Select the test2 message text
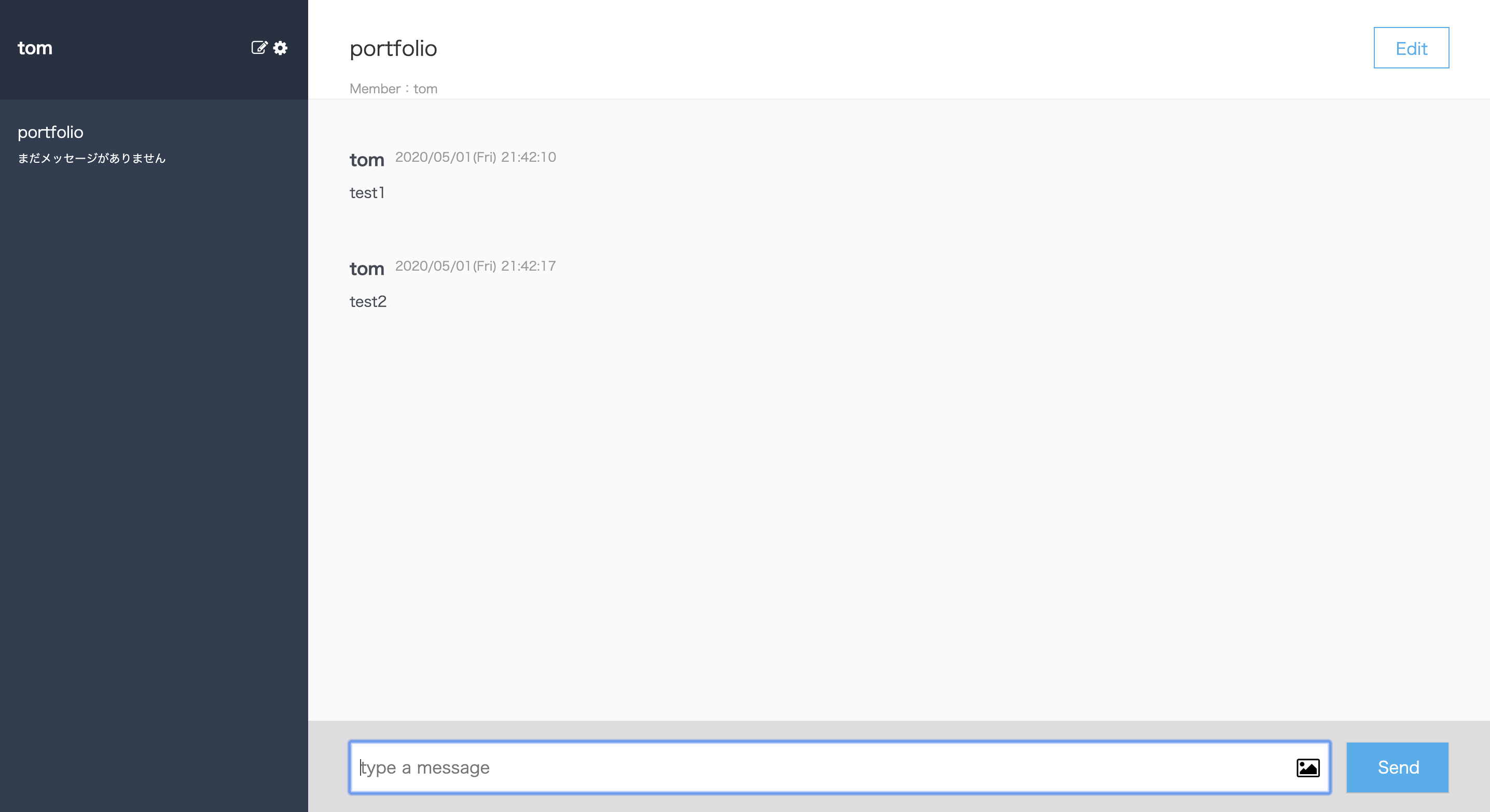1490x812 pixels. tap(368, 301)
